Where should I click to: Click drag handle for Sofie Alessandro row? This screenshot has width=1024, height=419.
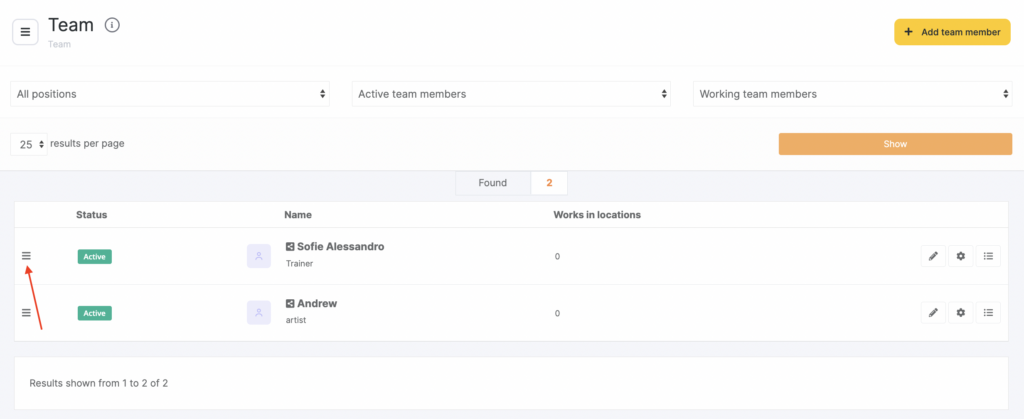coord(26,256)
